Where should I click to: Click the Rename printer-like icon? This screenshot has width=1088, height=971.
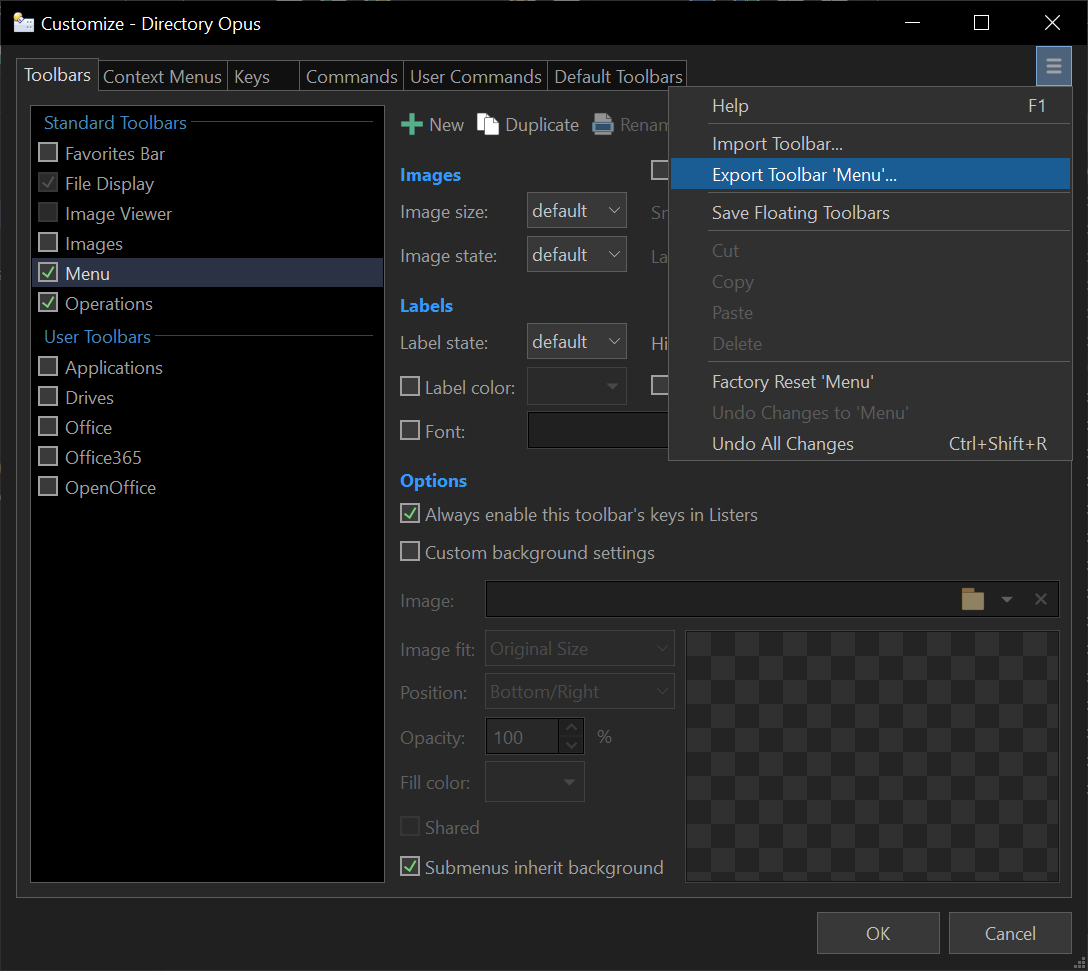point(602,124)
